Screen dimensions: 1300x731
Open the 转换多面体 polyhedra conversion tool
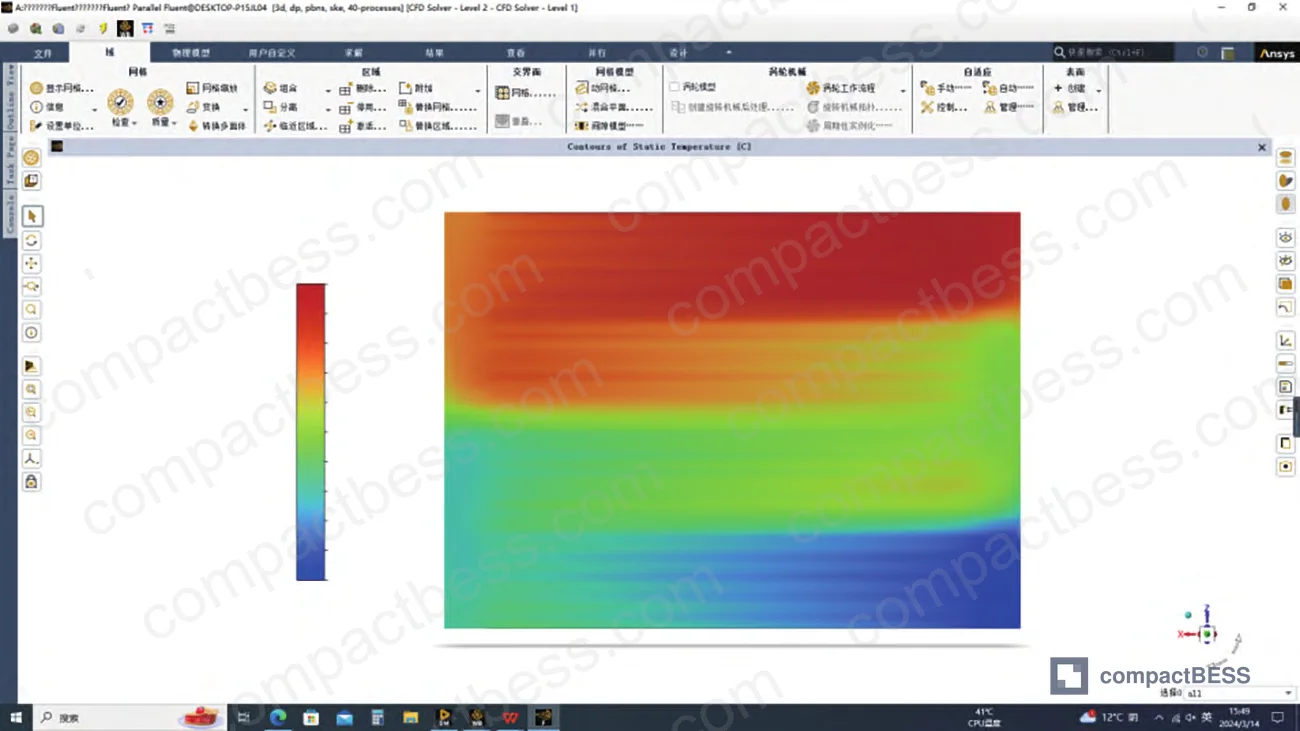(x=216, y=126)
